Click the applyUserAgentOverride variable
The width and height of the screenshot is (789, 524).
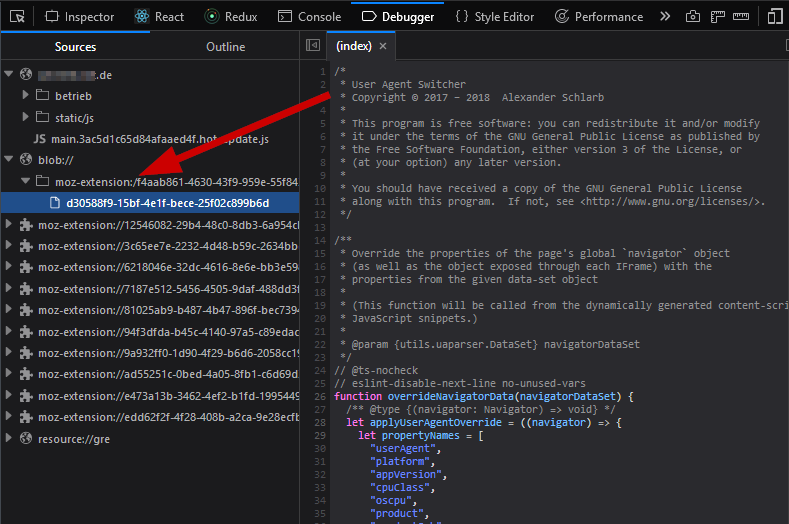point(436,422)
